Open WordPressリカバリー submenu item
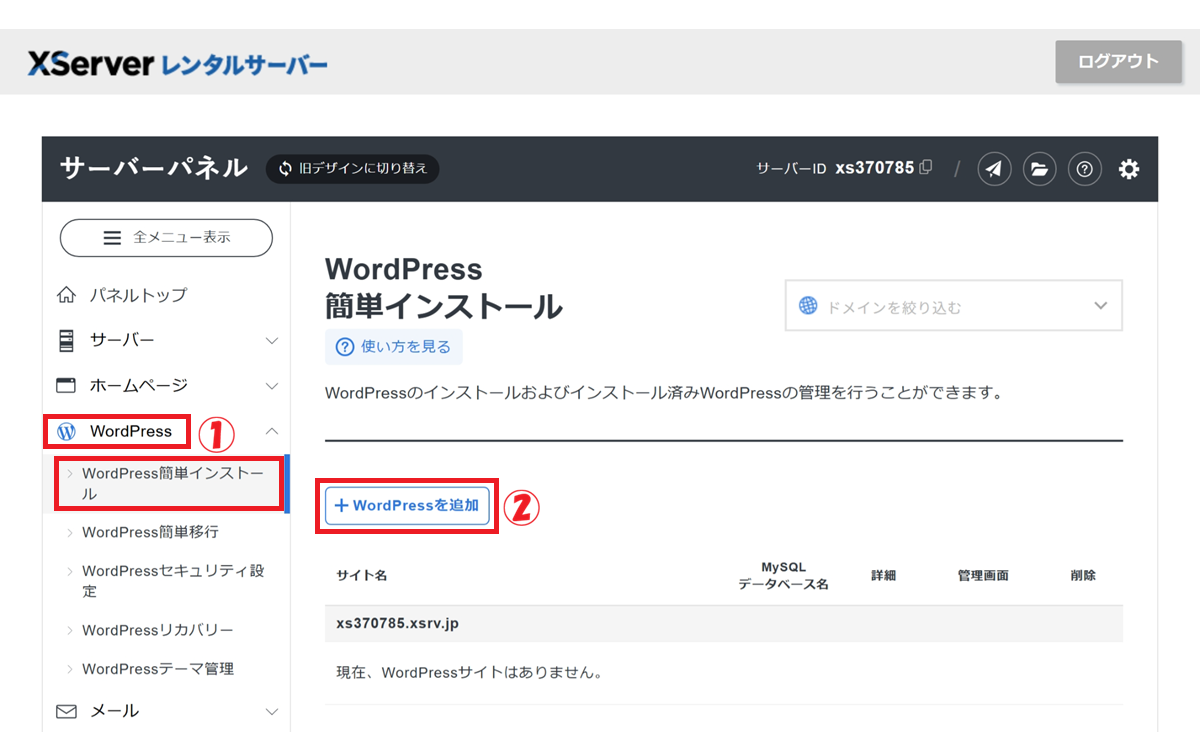This screenshot has height=732, width=1200. [158, 630]
